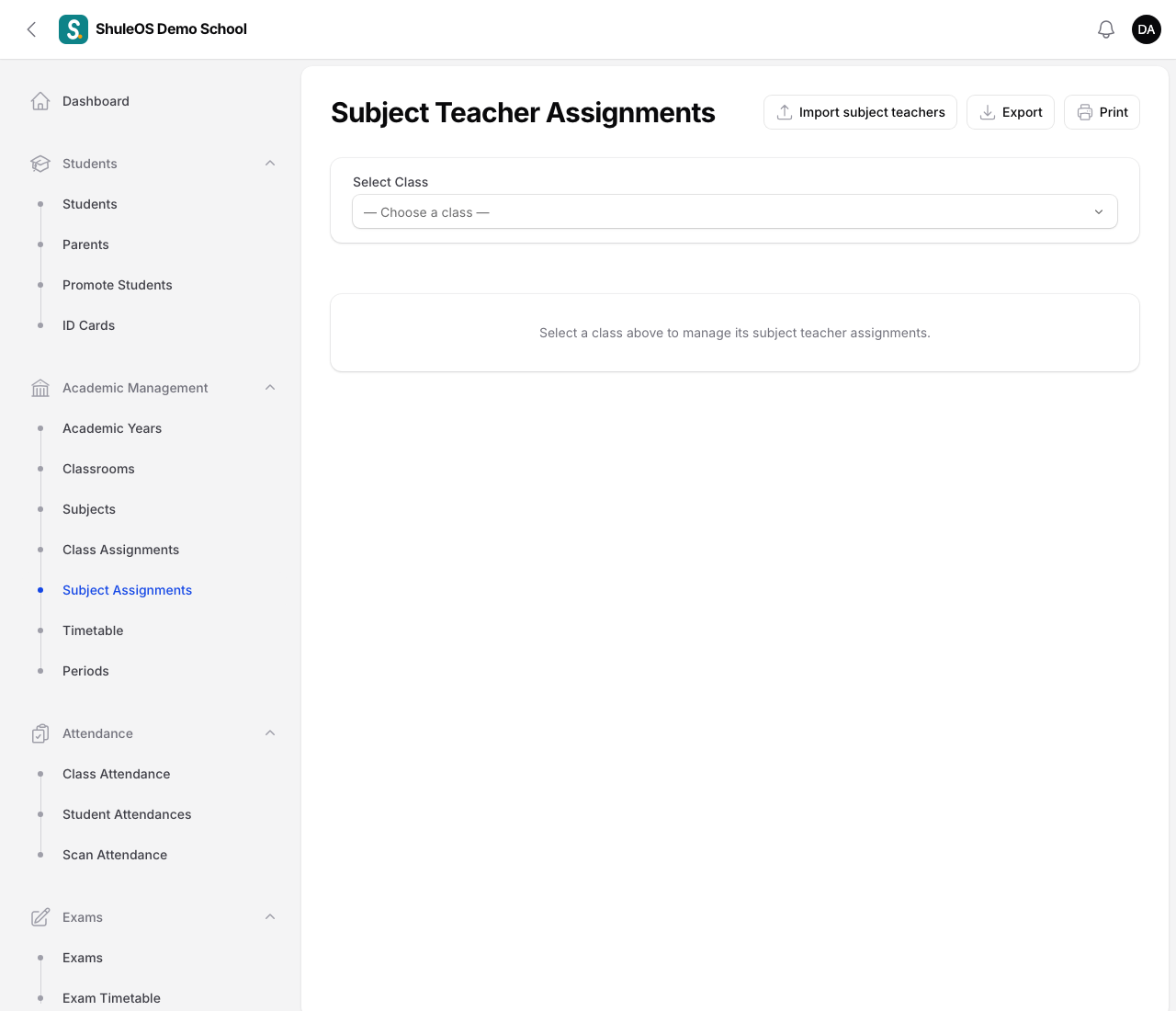
Task: Export subject teacher assignments
Action: click(x=1011, y=112)
